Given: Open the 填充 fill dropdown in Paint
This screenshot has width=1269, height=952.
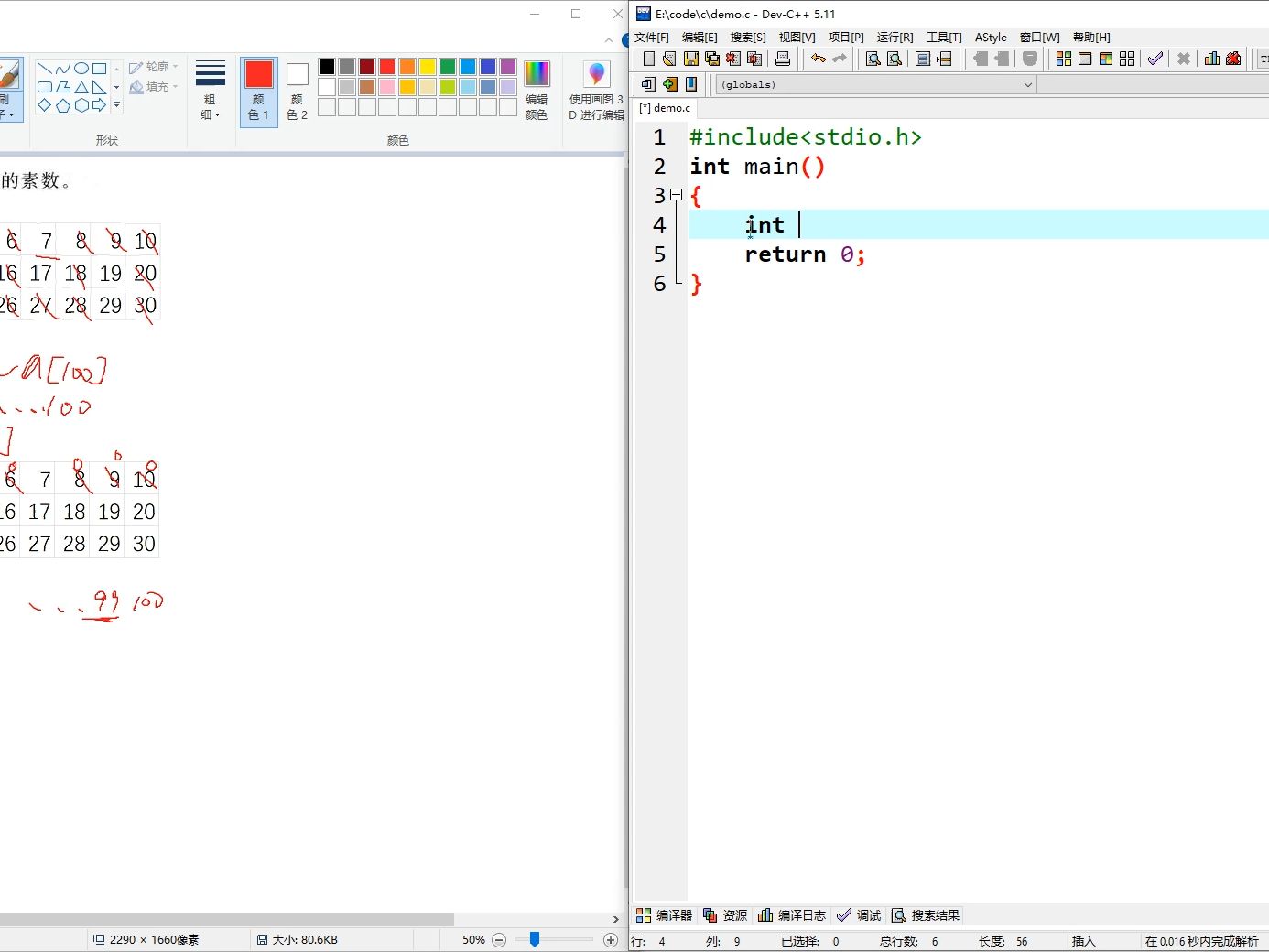Looking at the screenshot, I should click(x=154, y=87).
